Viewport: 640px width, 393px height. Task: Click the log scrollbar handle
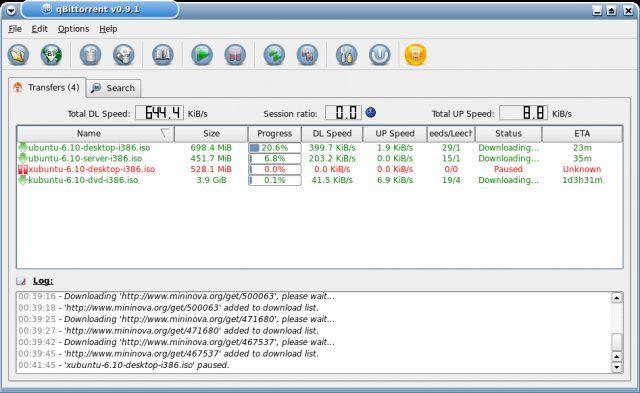pos(616,342)
